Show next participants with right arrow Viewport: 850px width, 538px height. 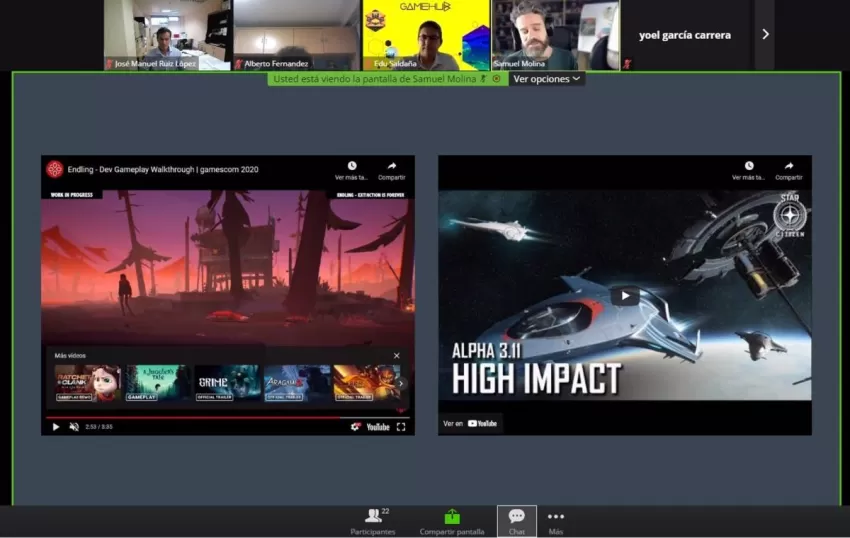(765, 34)
